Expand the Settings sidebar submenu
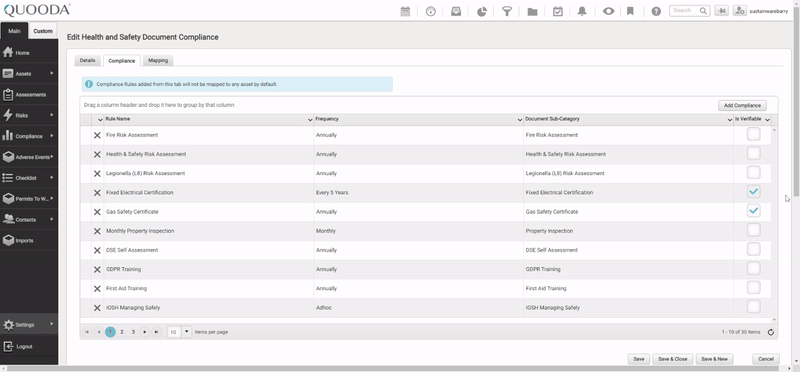Image resolution: width=800 pixels, height=372 pixels. pyautogui.click(x=52, y=324)
